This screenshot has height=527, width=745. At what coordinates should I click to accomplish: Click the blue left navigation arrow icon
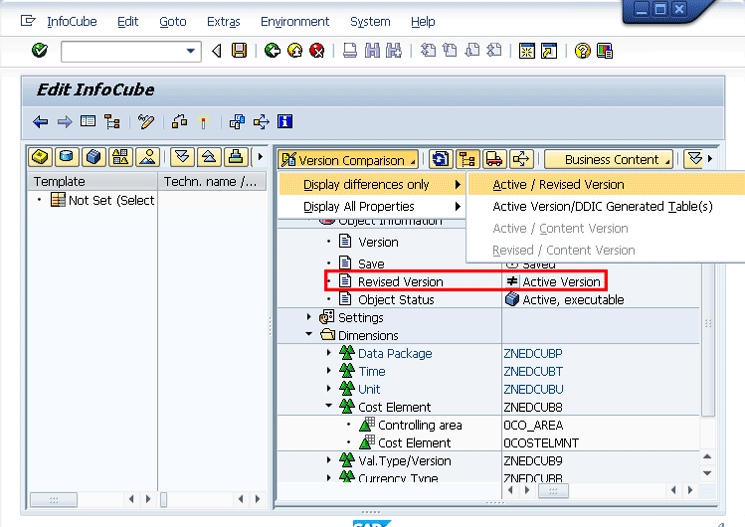[40, 122]
